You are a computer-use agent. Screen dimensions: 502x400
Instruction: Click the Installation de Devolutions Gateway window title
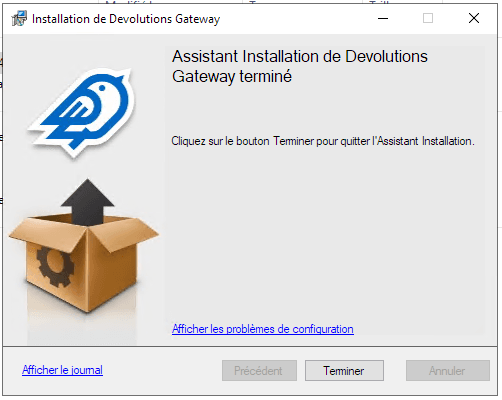click(x=126, y=19)
